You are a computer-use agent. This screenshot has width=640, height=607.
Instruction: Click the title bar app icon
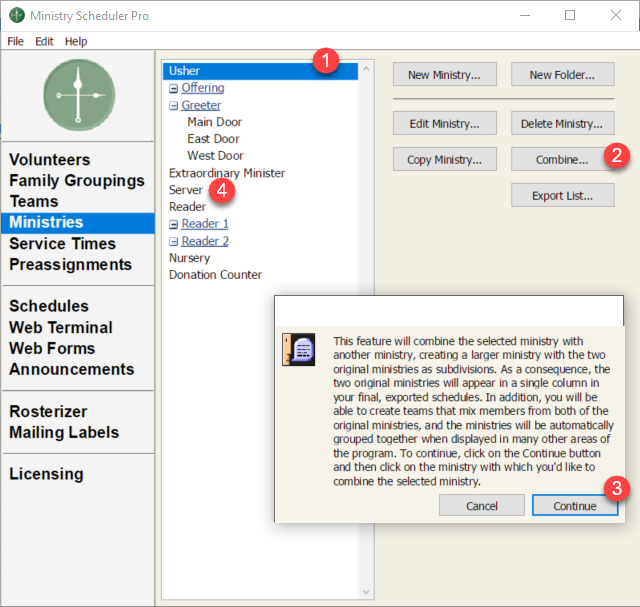[x=14, y=16]
